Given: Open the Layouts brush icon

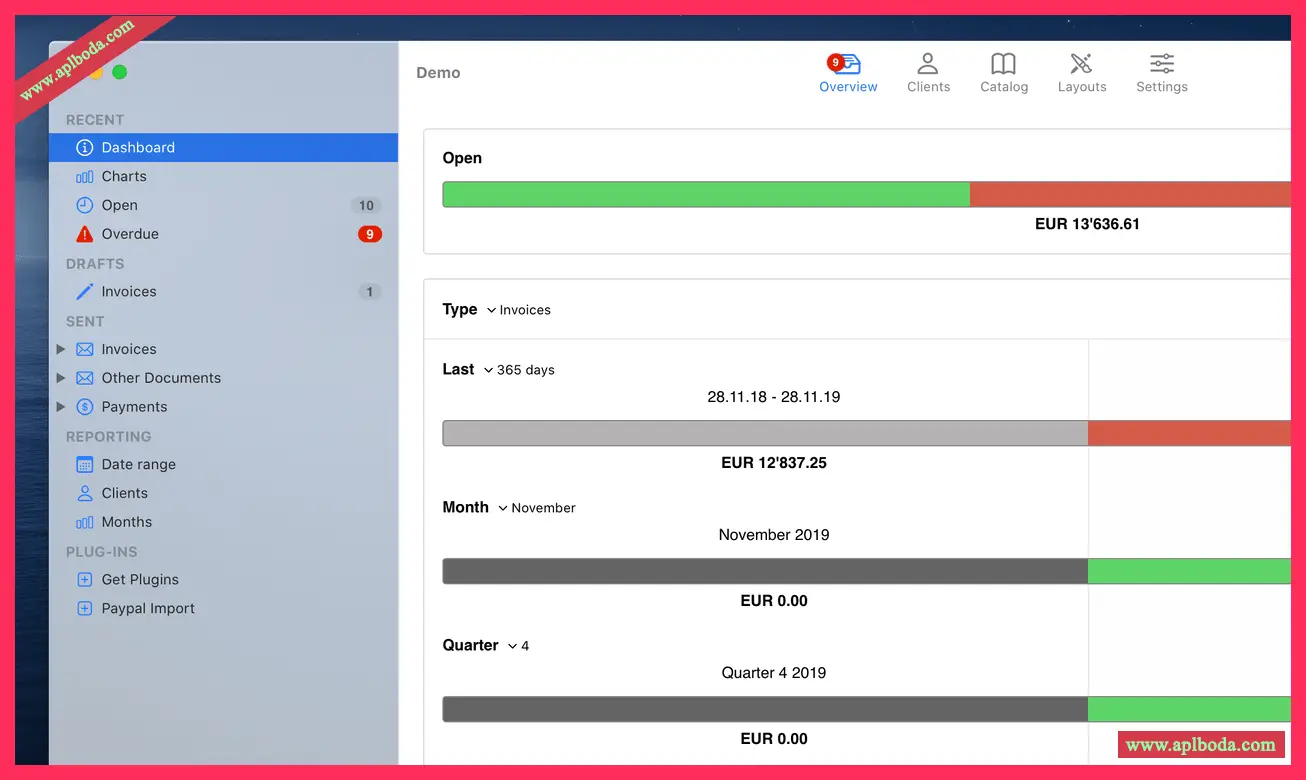Looking at the screenshot, I should point(1081,65).
